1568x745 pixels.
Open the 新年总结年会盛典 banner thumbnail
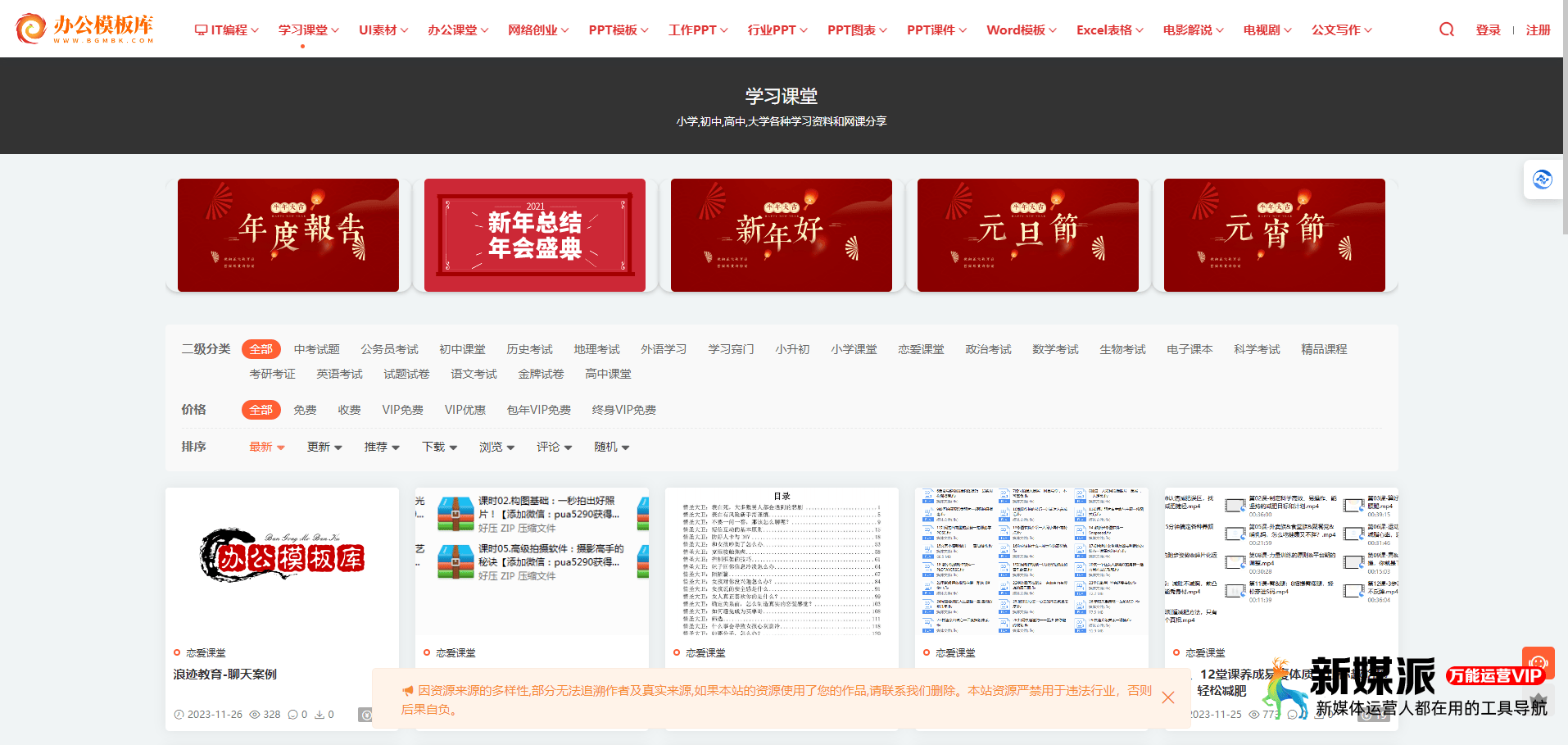[x=534, y=234]
